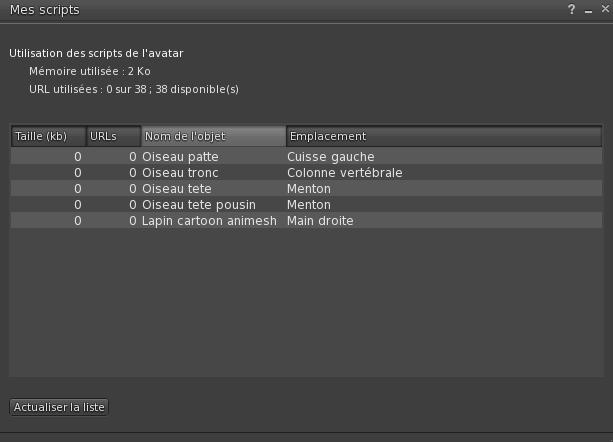Click Menton cell in Oiseau tete row

(x=308, y=189)
